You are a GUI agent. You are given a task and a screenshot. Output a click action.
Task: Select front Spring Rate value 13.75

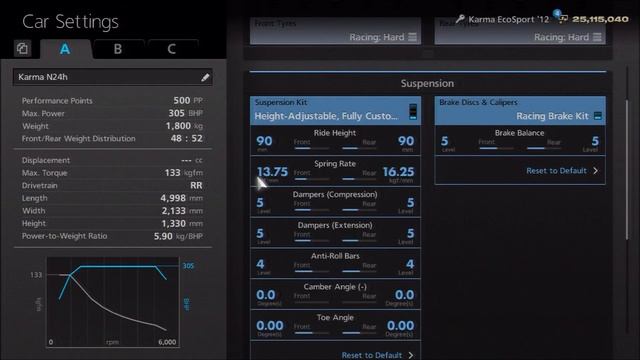pos(272,171)
